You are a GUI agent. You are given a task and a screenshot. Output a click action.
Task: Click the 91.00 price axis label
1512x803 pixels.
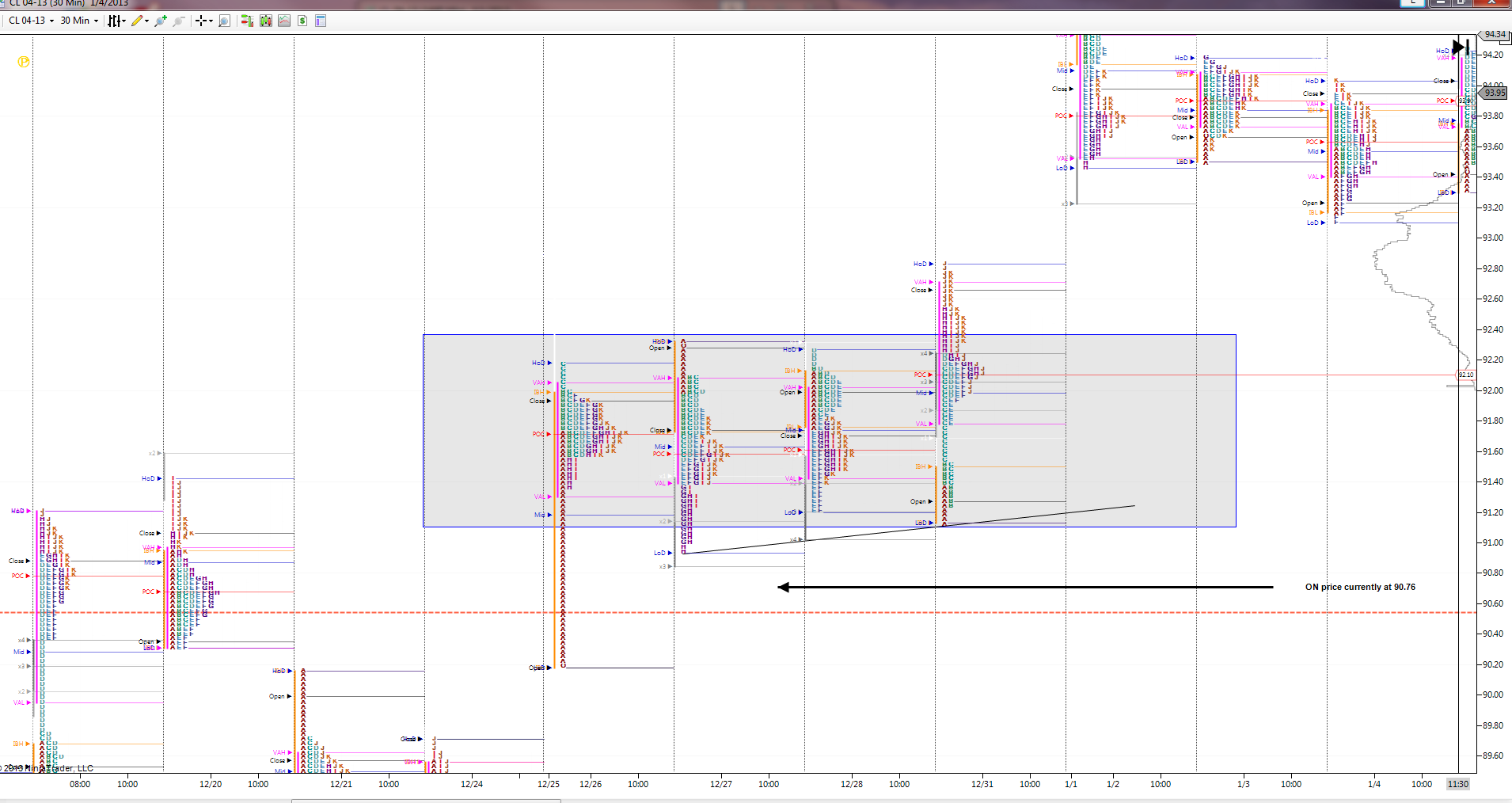tap(1493, 542)
